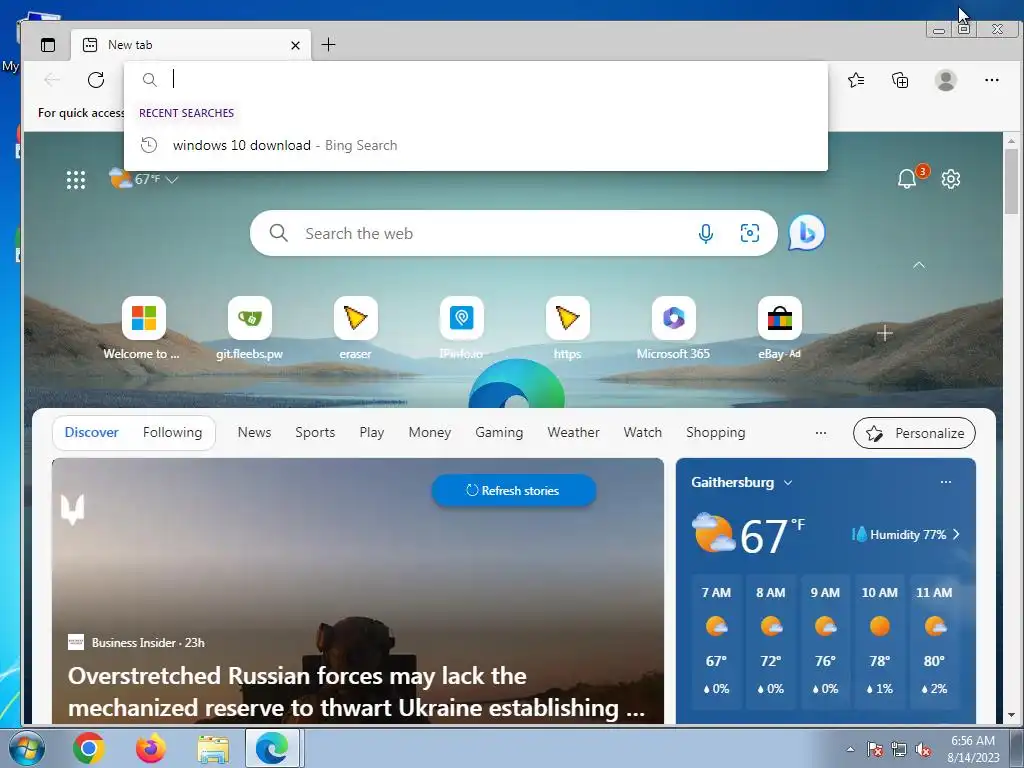Image resolution: width=1024 pixels, height=768 pixels.
Task: Open the muted volume tray icon
Action: coord(923,749)
